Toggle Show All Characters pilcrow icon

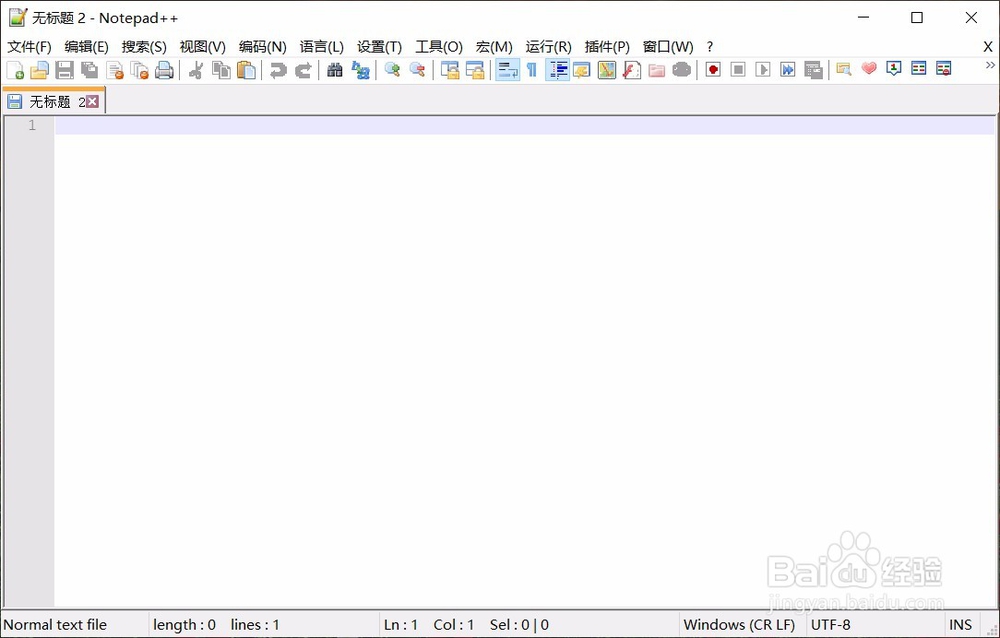pos(532,70)
